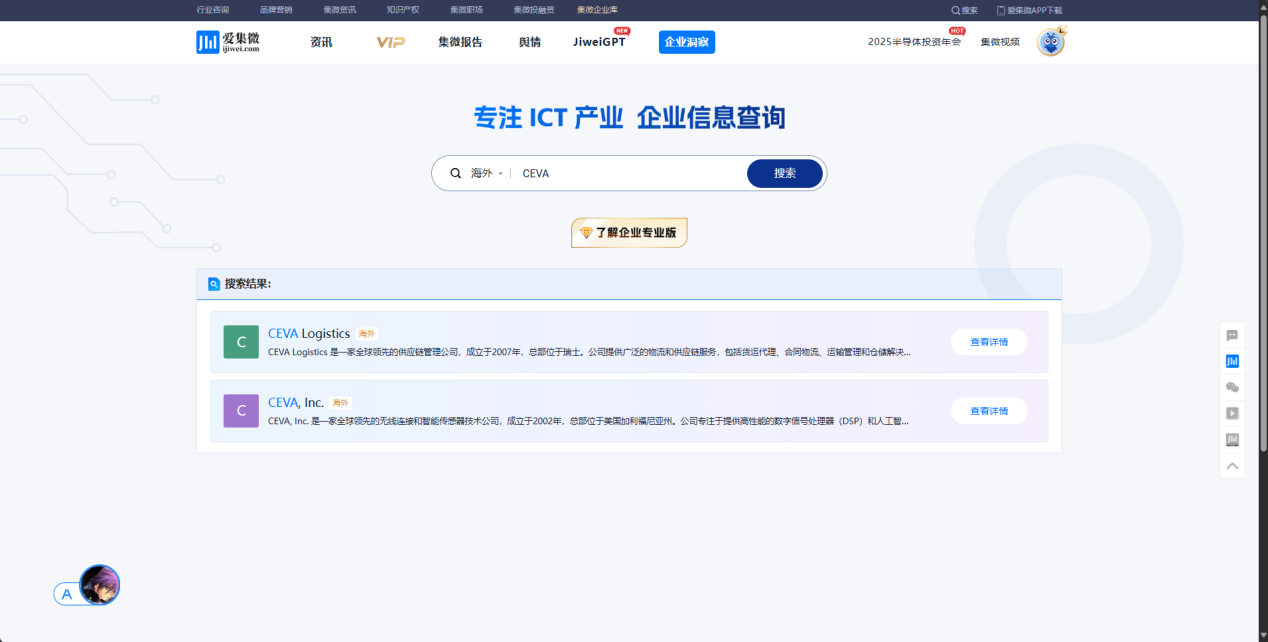
Task: Open the WeChat sidebar icon
Action: 1232,387
